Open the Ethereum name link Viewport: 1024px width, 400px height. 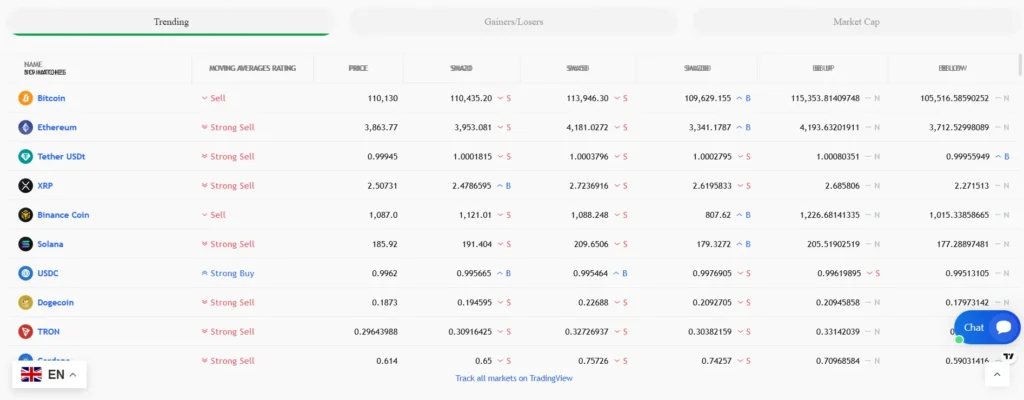pos(57,127)
